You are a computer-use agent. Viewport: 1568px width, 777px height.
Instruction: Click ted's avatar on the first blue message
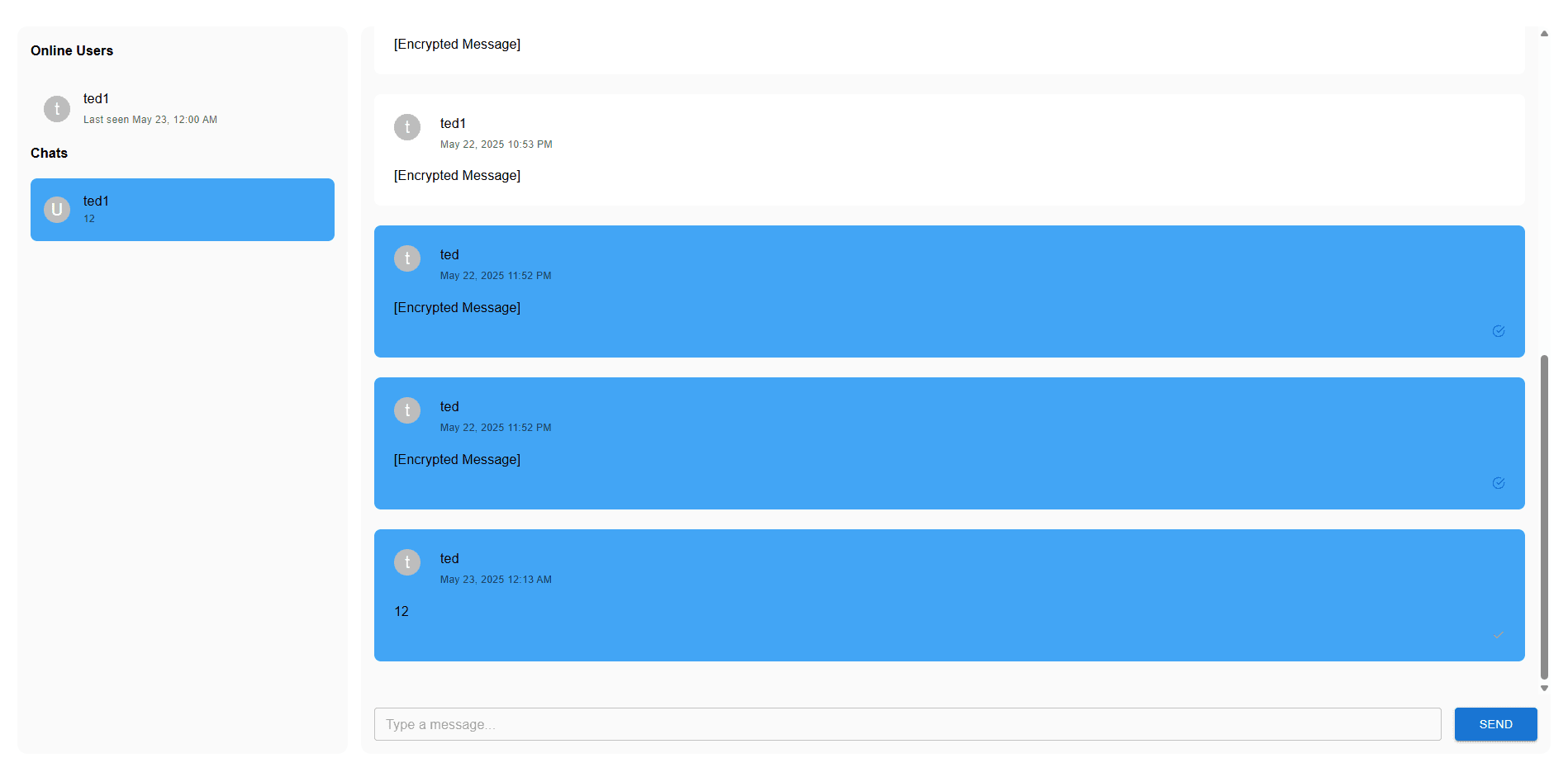pyautogui.click(x=407, y=258)
